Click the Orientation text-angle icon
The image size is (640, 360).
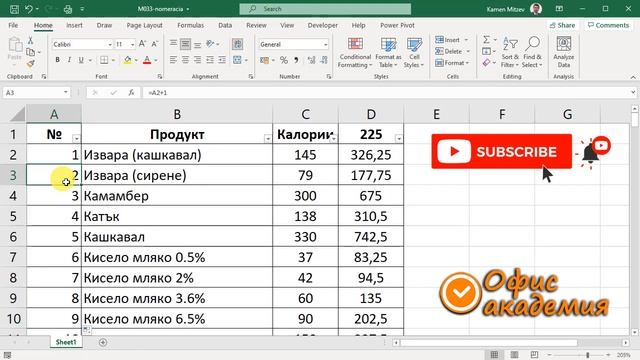click(x=210, y=44)
